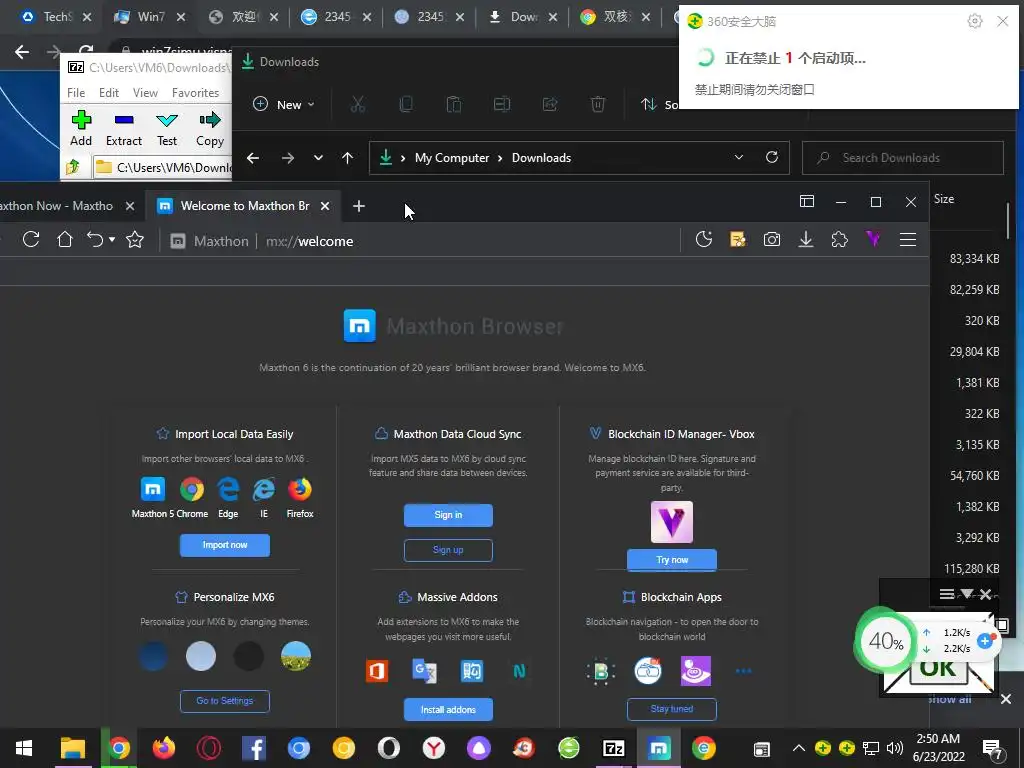Click the Office addon icon
1024x768 pixels.
tap(377, 671)
